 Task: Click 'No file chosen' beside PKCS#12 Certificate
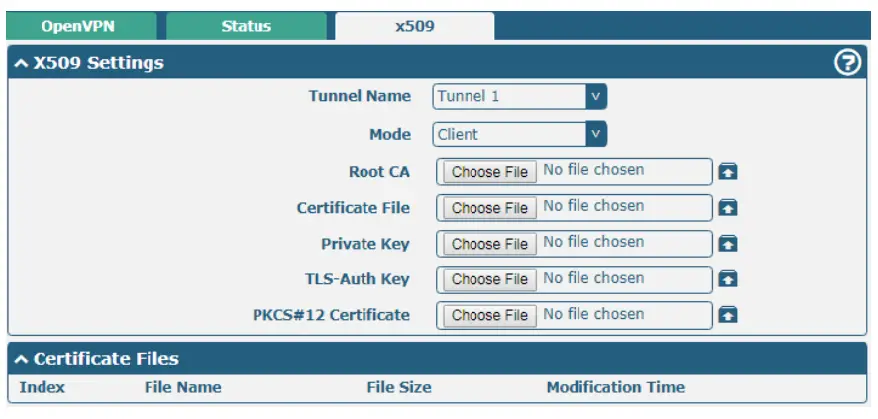tap(594, 314)
